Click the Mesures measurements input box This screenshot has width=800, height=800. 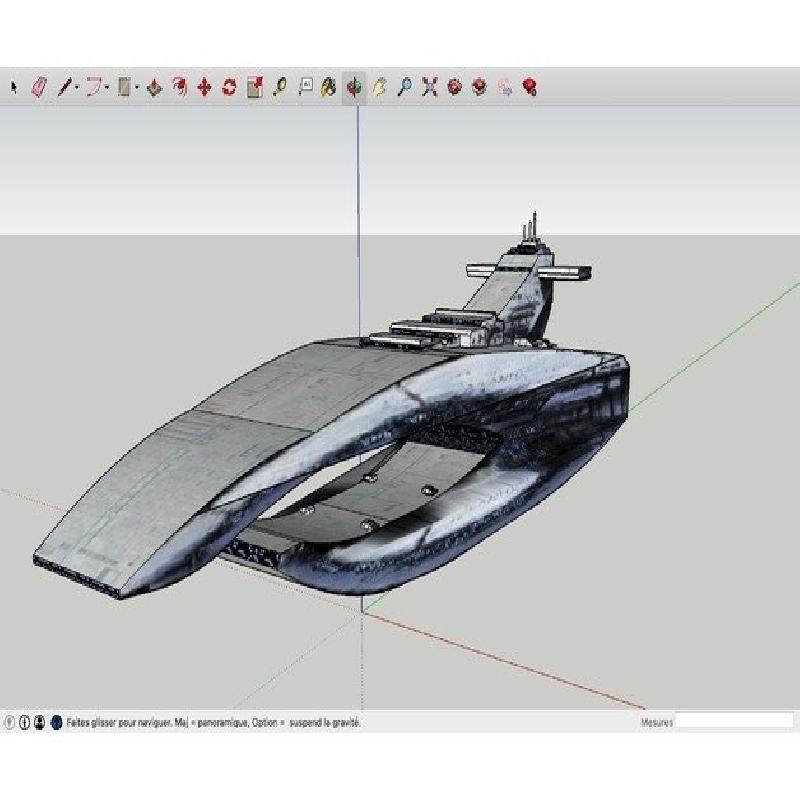pyautogui.click(x=734, y=721)
